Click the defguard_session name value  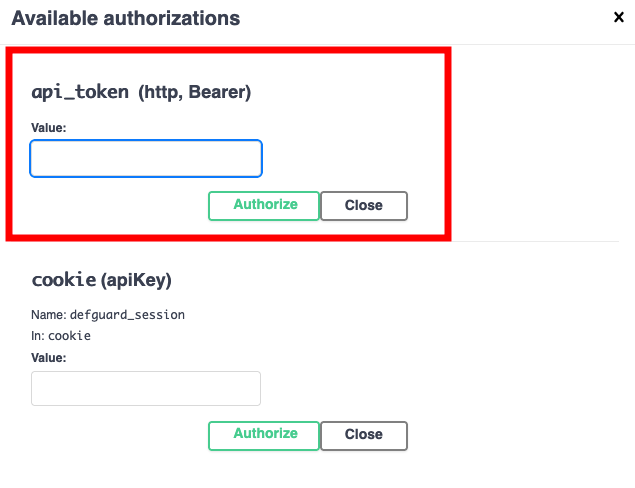pos(127,314)
